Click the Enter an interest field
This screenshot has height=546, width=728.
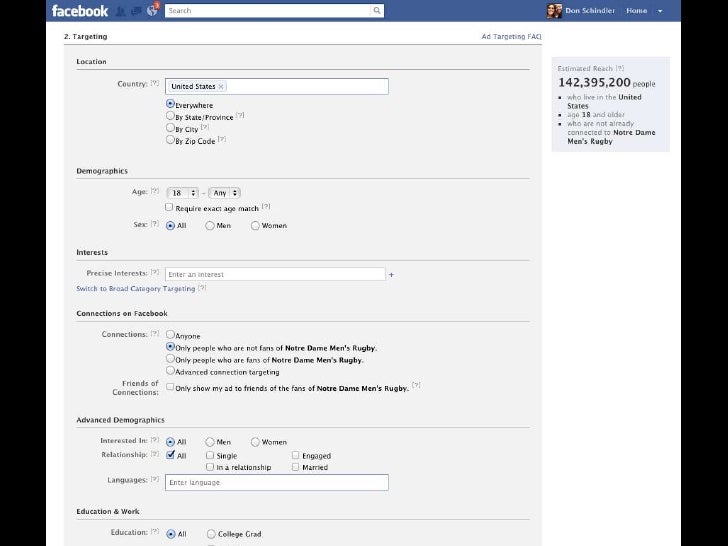tap(275, 274)
